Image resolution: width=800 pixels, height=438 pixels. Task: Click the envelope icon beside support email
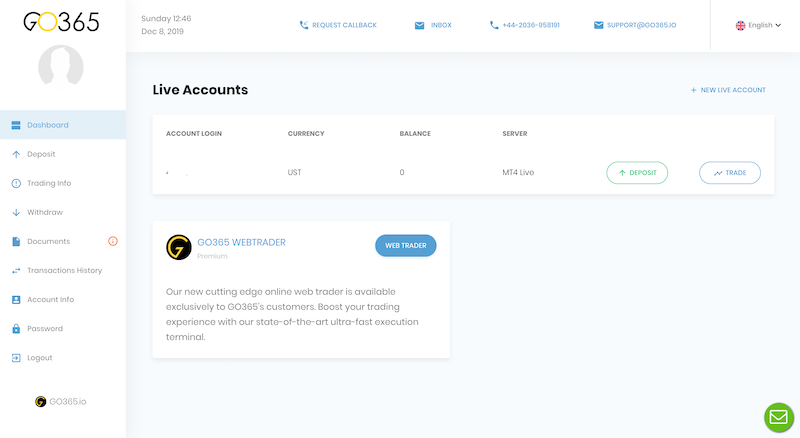(598, 25)
